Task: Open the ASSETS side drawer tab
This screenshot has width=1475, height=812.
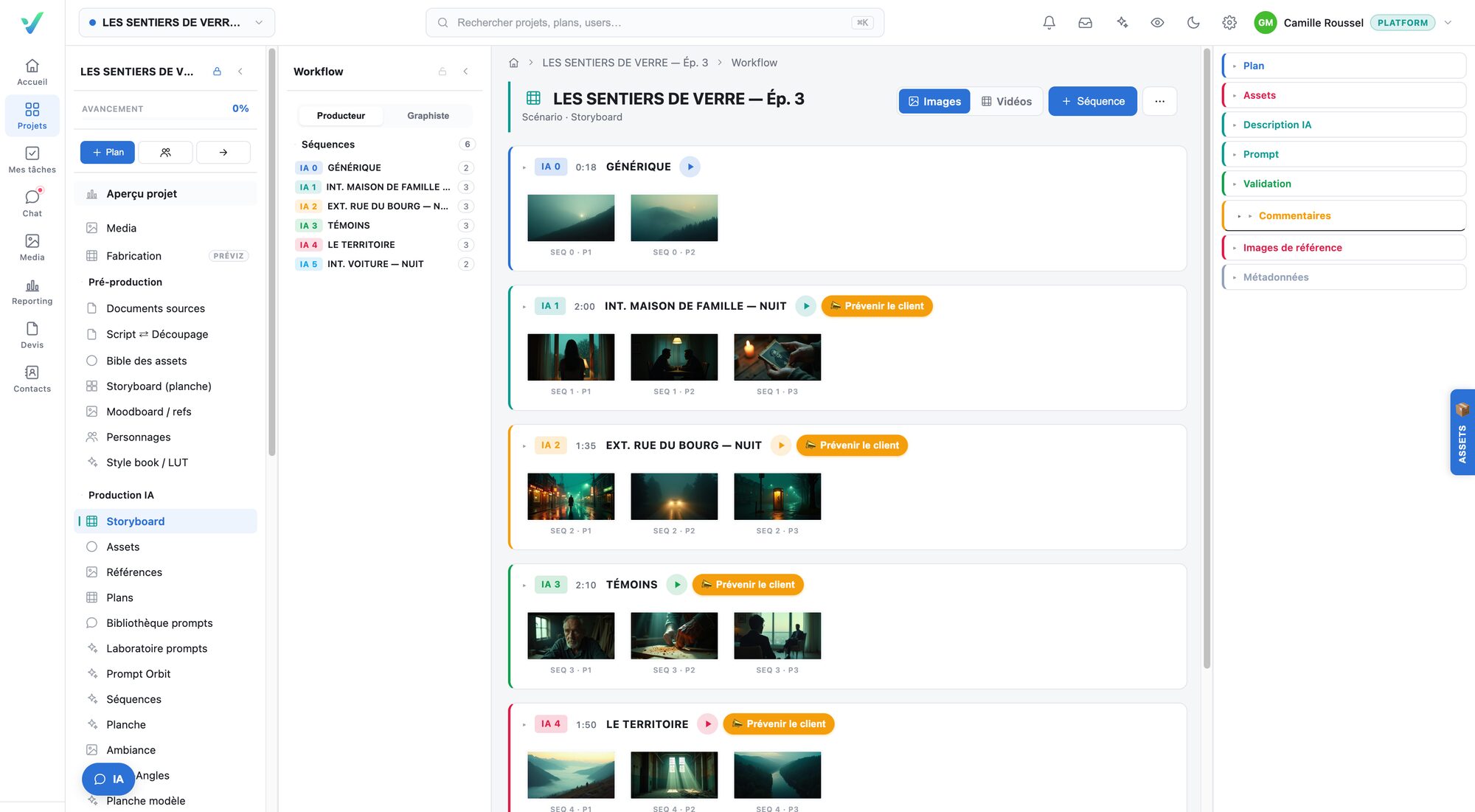Action: 1462,432
